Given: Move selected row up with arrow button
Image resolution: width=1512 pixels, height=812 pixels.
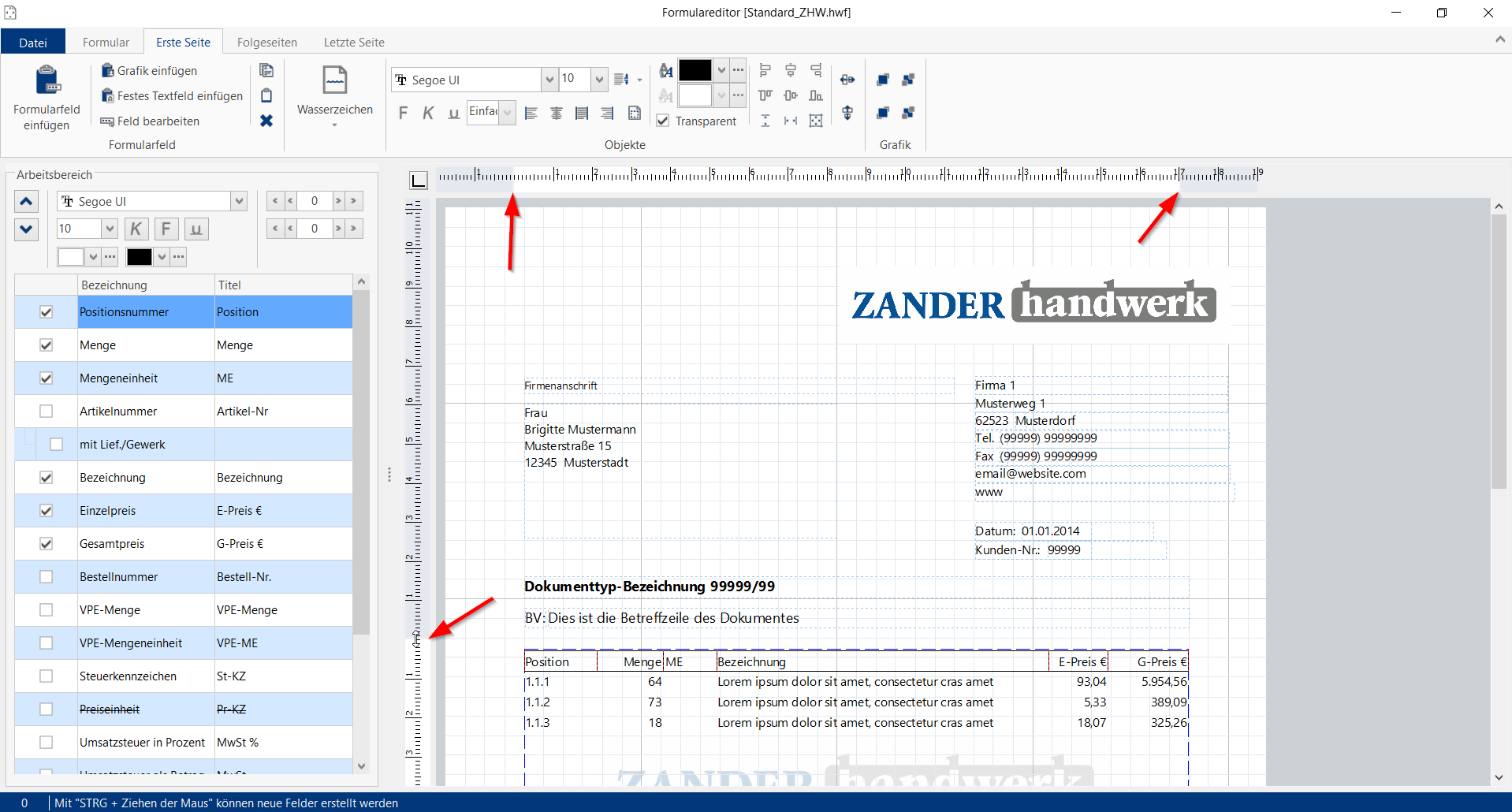Looking at the screenshot, I should click(x=26, y=202).
